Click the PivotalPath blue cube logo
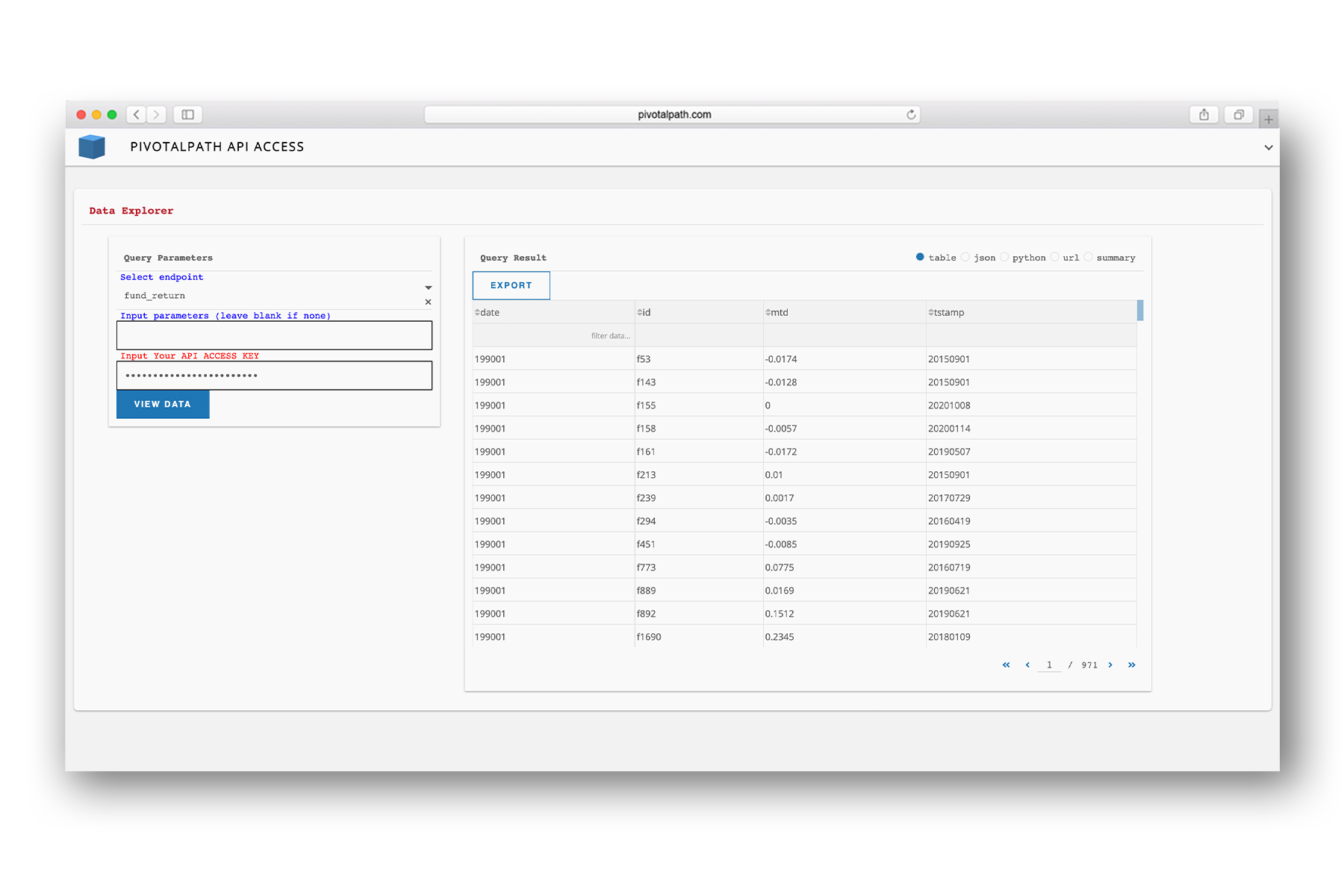This screenshot has height=896, width=1344. pos(92,146)
